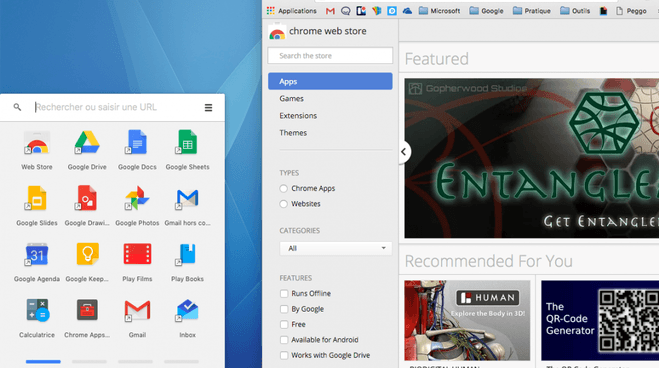Open the launcher hamburger menu
659x368 pixels.
tap(208, 108)
